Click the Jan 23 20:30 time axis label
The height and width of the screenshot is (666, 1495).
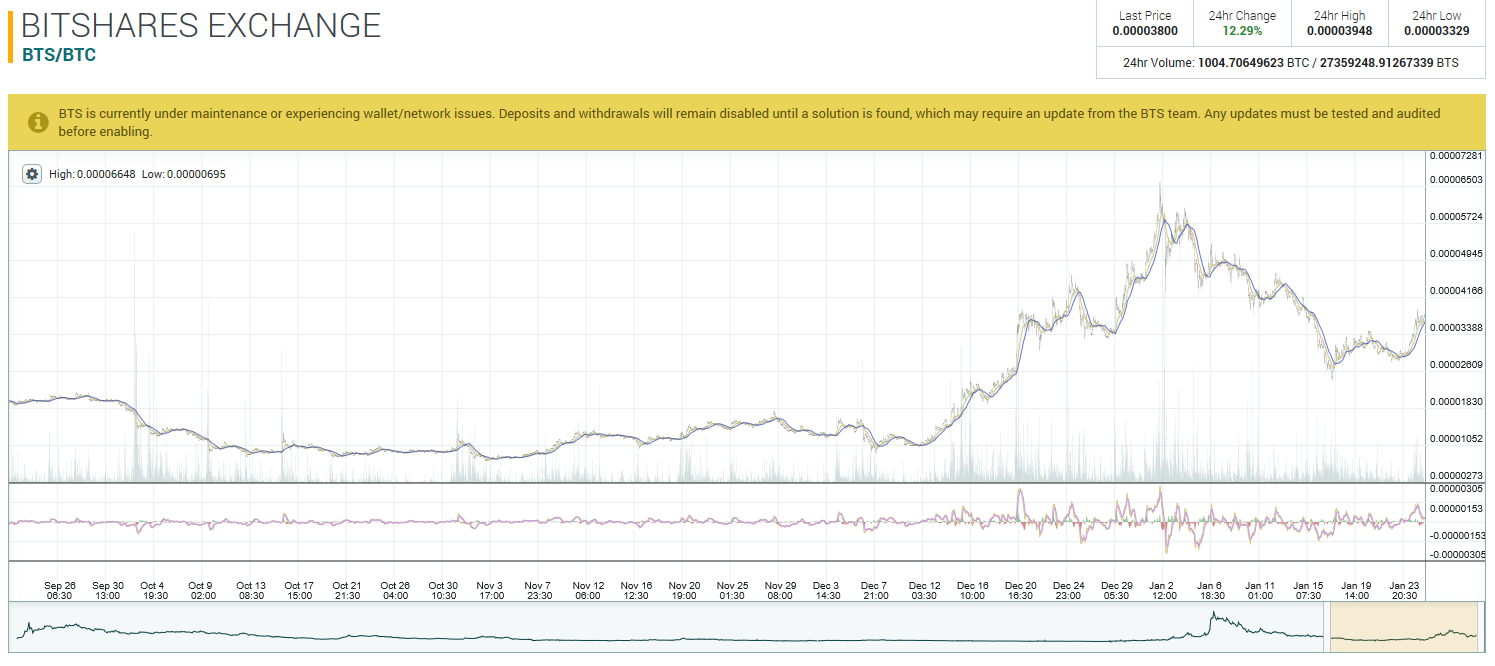tap(1404, 590)
